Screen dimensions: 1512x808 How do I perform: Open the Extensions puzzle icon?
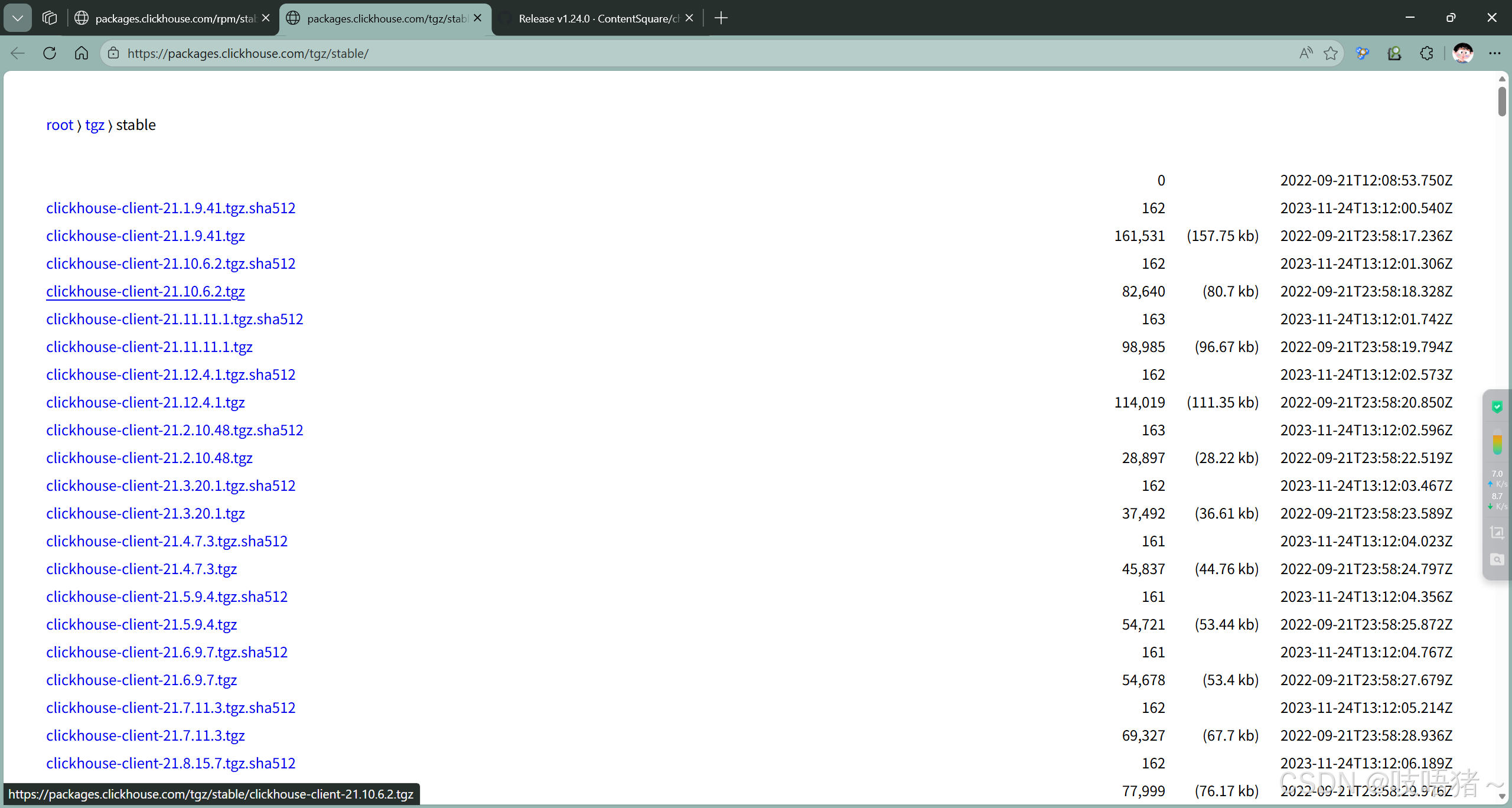coord(1426,53)
